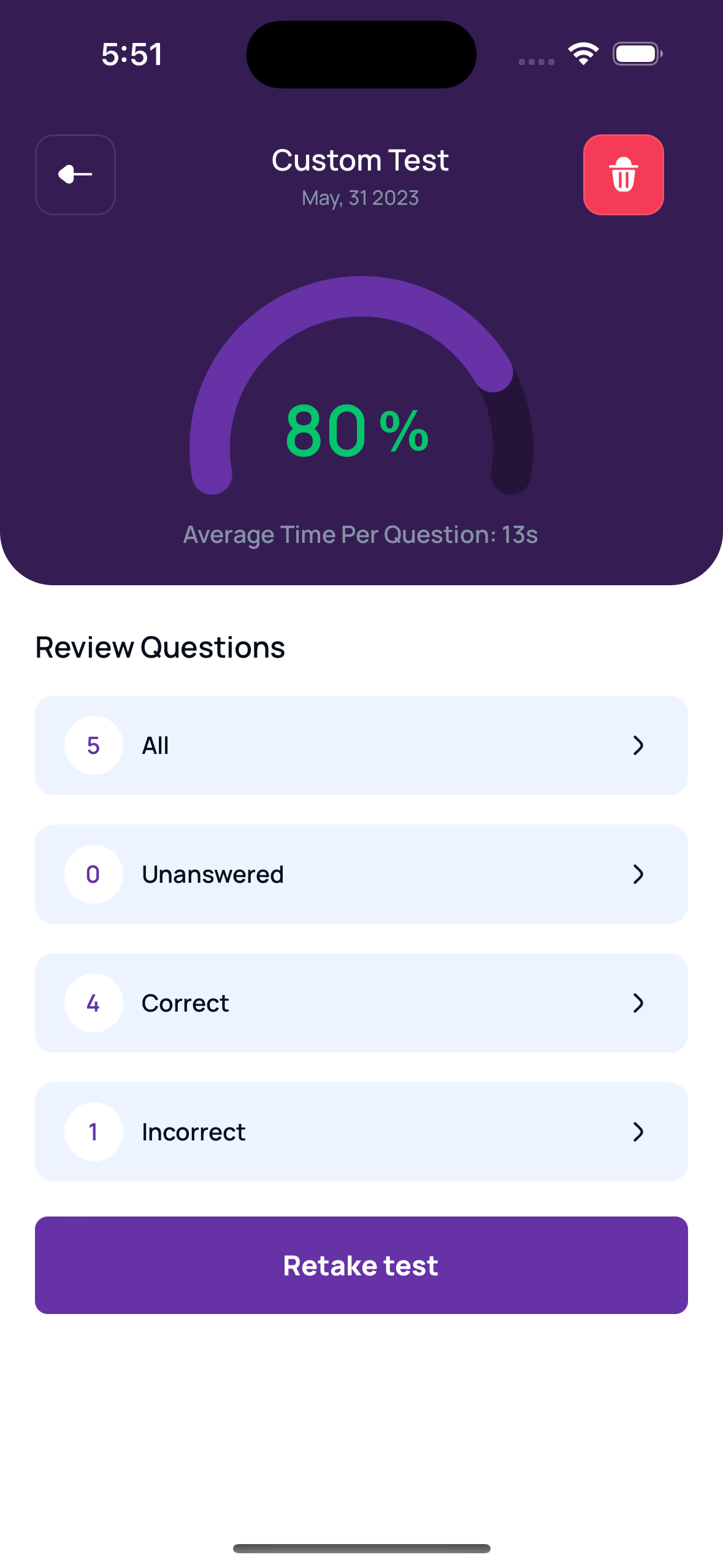The width and height of the screenshot is (723, 1568).
Task: Select the All review row
Action: 361,745
